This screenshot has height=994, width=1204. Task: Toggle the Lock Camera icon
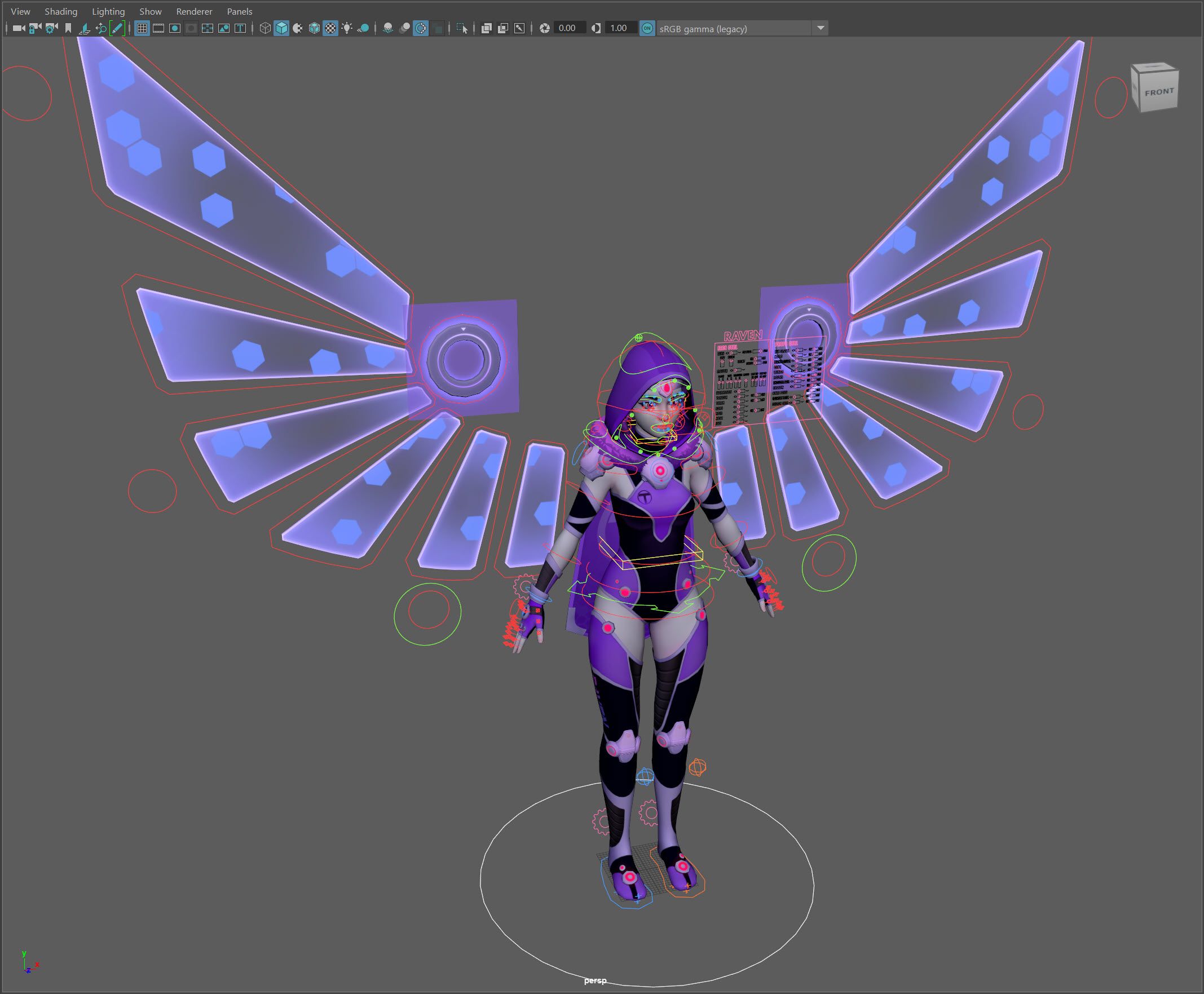coord(35,28)
